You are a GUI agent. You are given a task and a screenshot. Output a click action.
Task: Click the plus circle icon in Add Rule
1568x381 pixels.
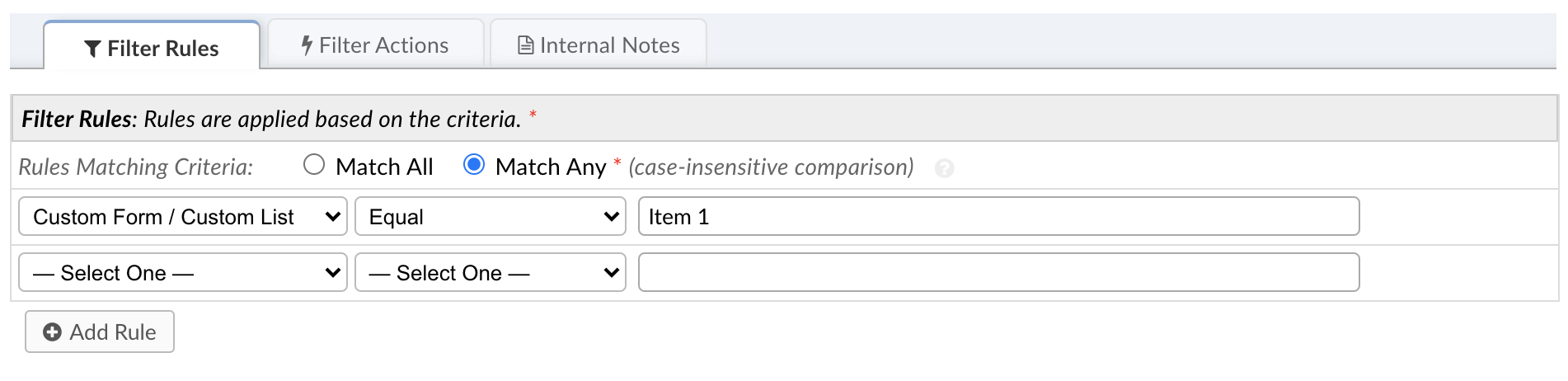point(52,332)
